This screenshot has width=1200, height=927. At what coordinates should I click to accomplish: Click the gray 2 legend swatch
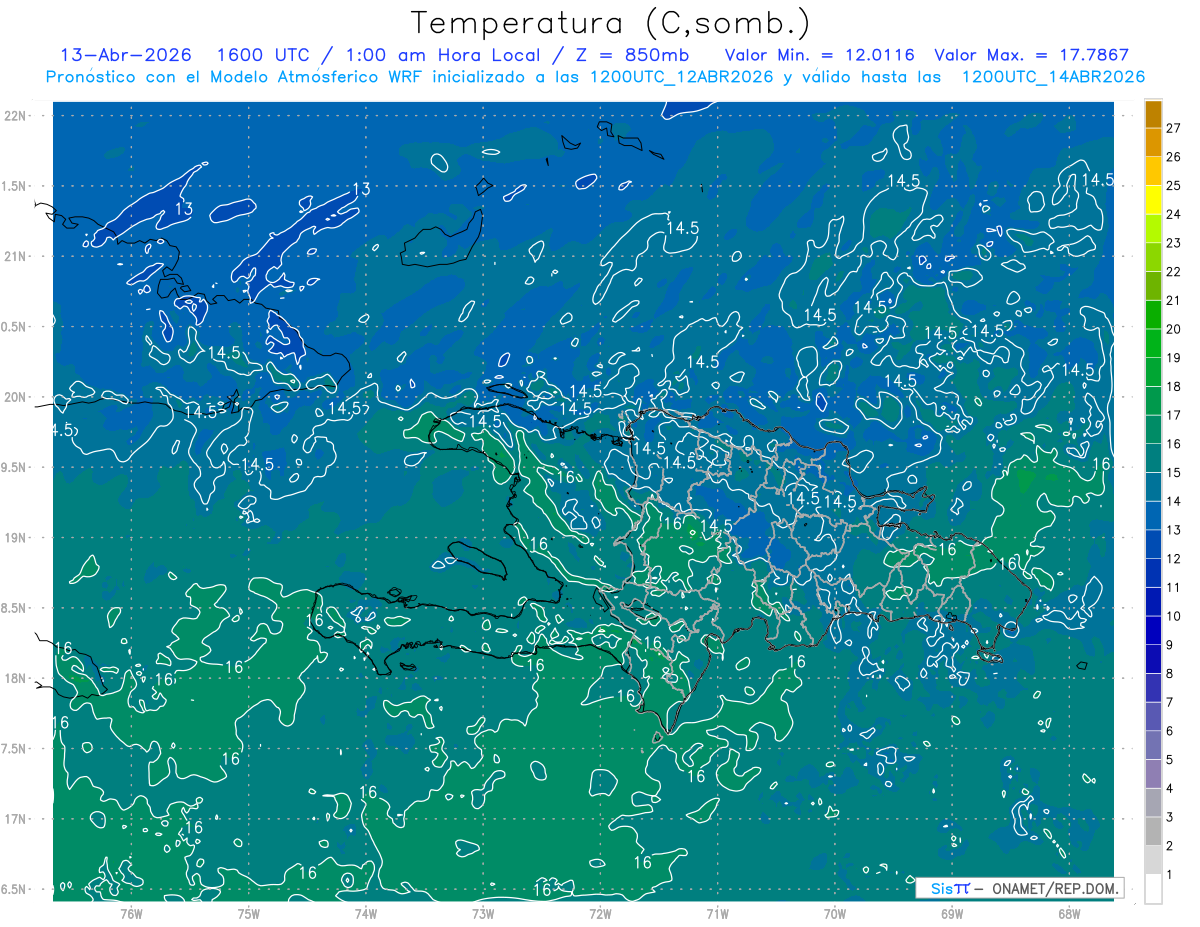1153,832
